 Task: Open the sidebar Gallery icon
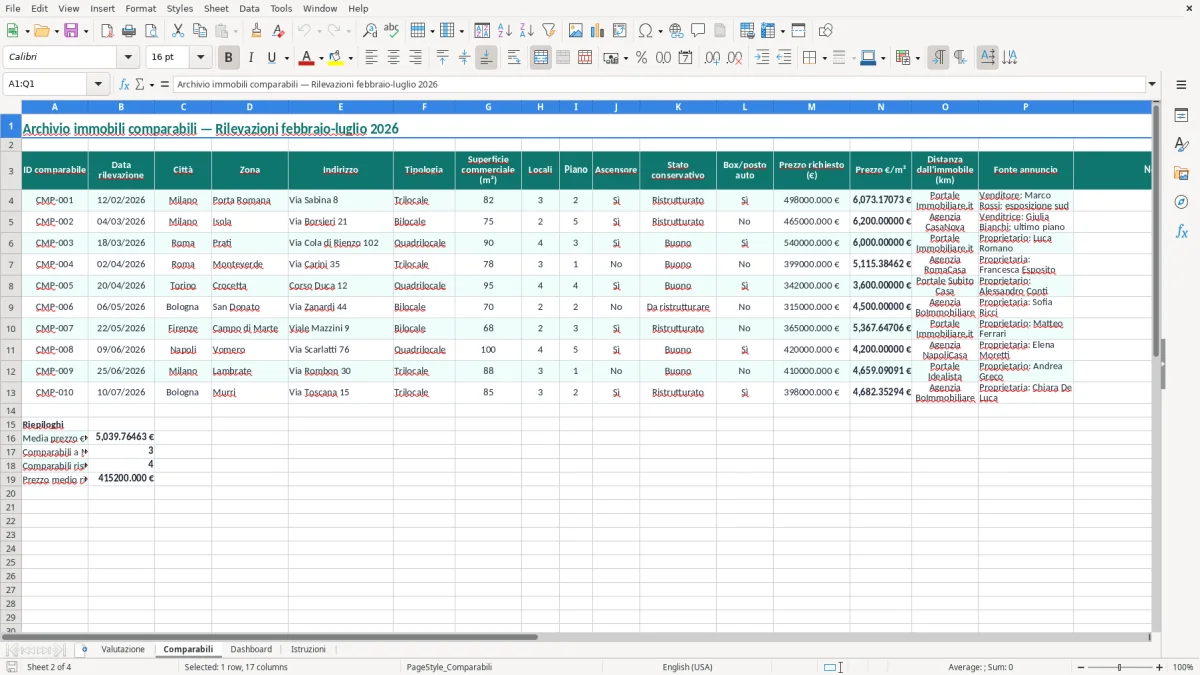click(1181, 174)
